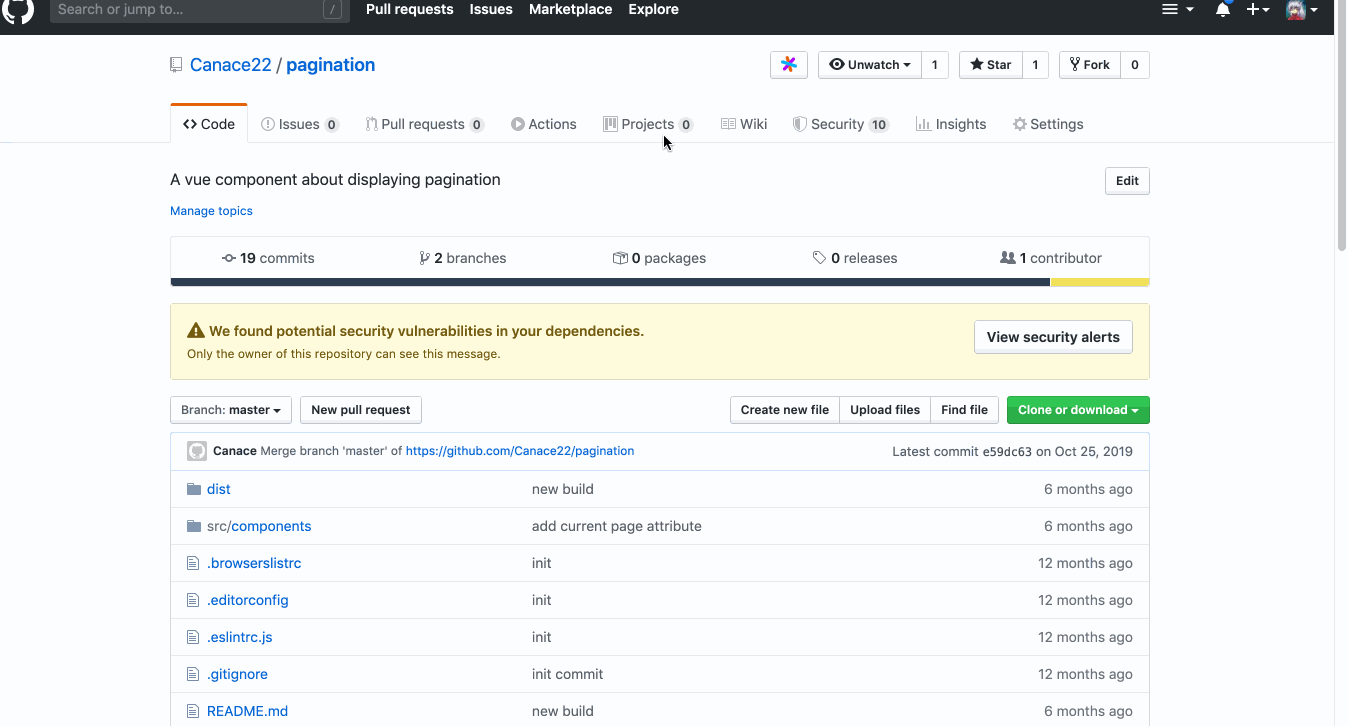Viewport: 1348px width, 726px height.
Task: Click the repository language color bar
Action: click(x=660, y=282)
